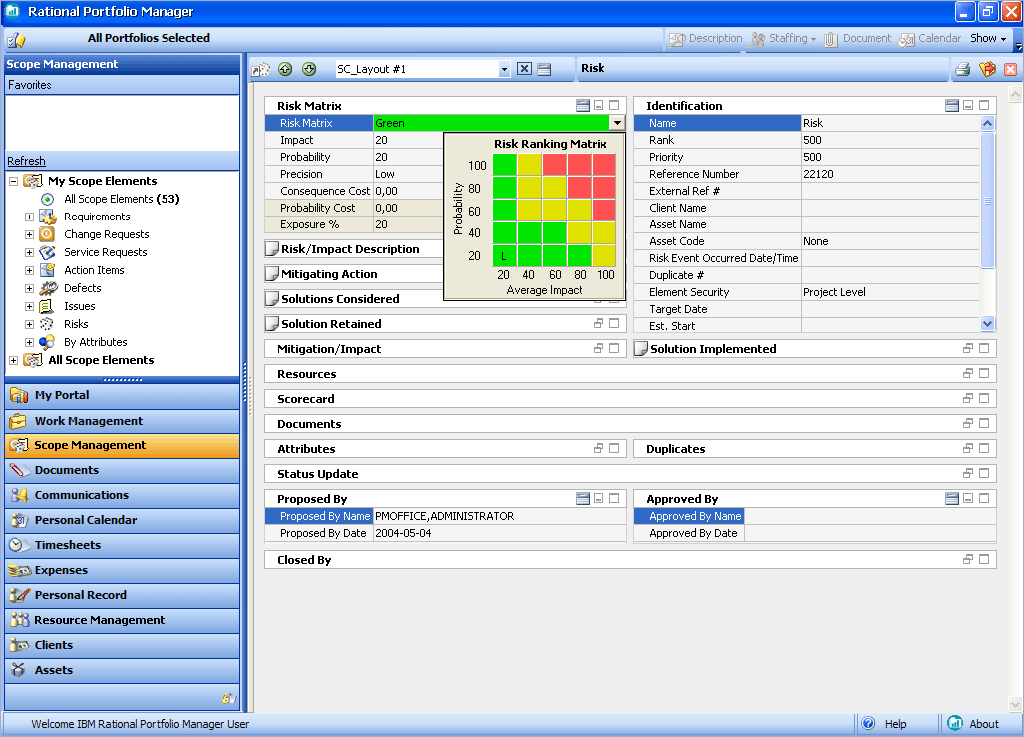Close the Risk view using the red X icon
This screenshot has width=1024, height=737.
coord(1010,69)
